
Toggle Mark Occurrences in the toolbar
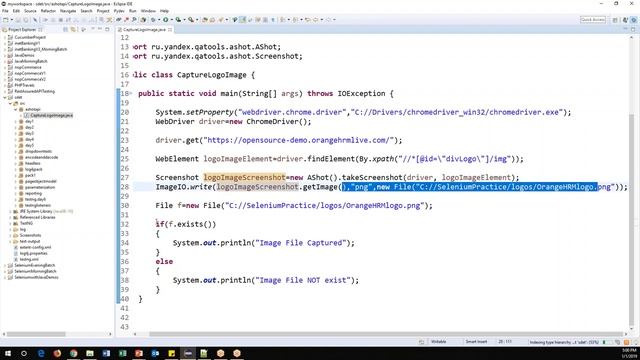[243, 20]
